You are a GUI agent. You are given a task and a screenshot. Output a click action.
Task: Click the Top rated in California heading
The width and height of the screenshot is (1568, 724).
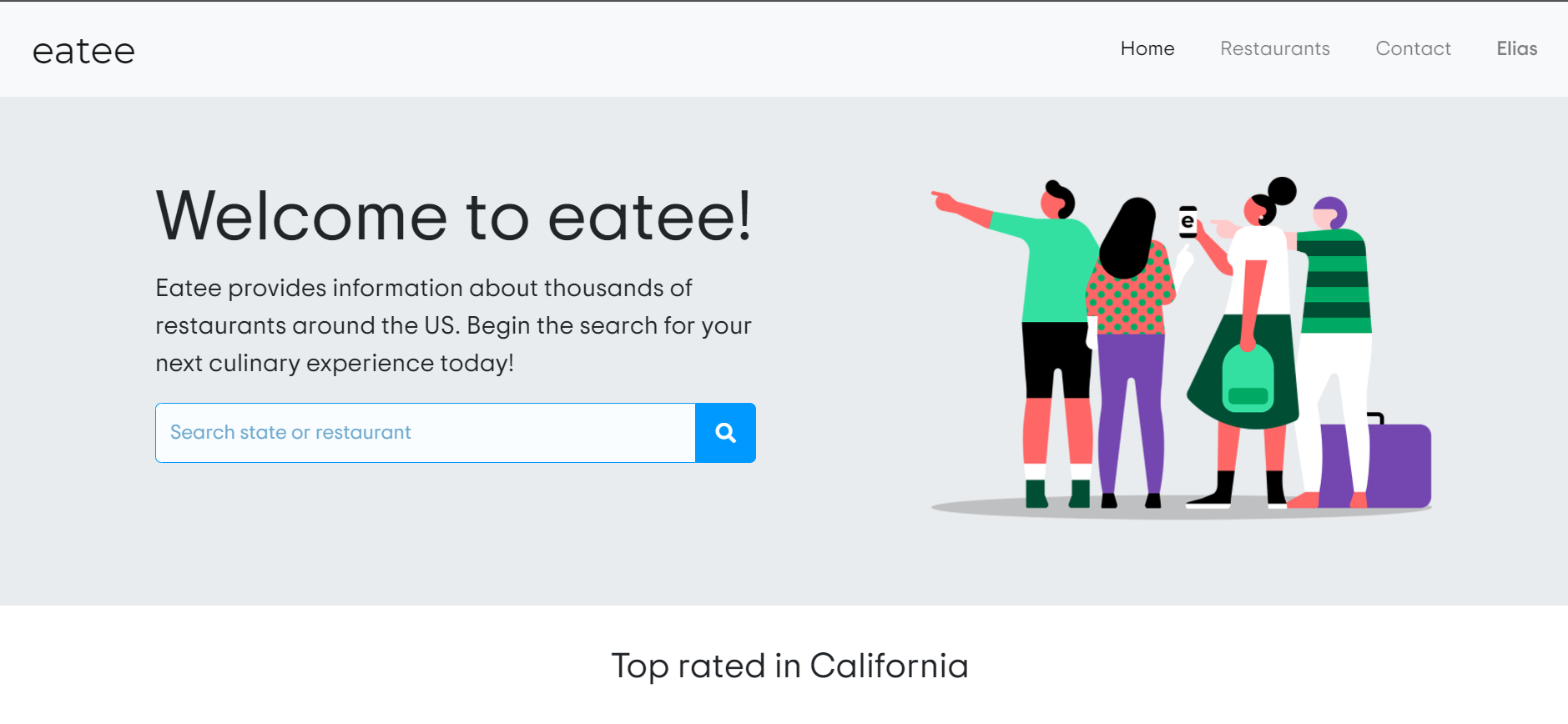pyautogui.click(x=790, y=666)
